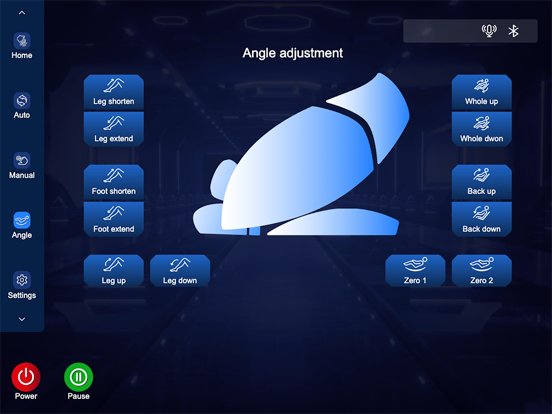Tap the Leg shorten button

(x=114, y=92)
